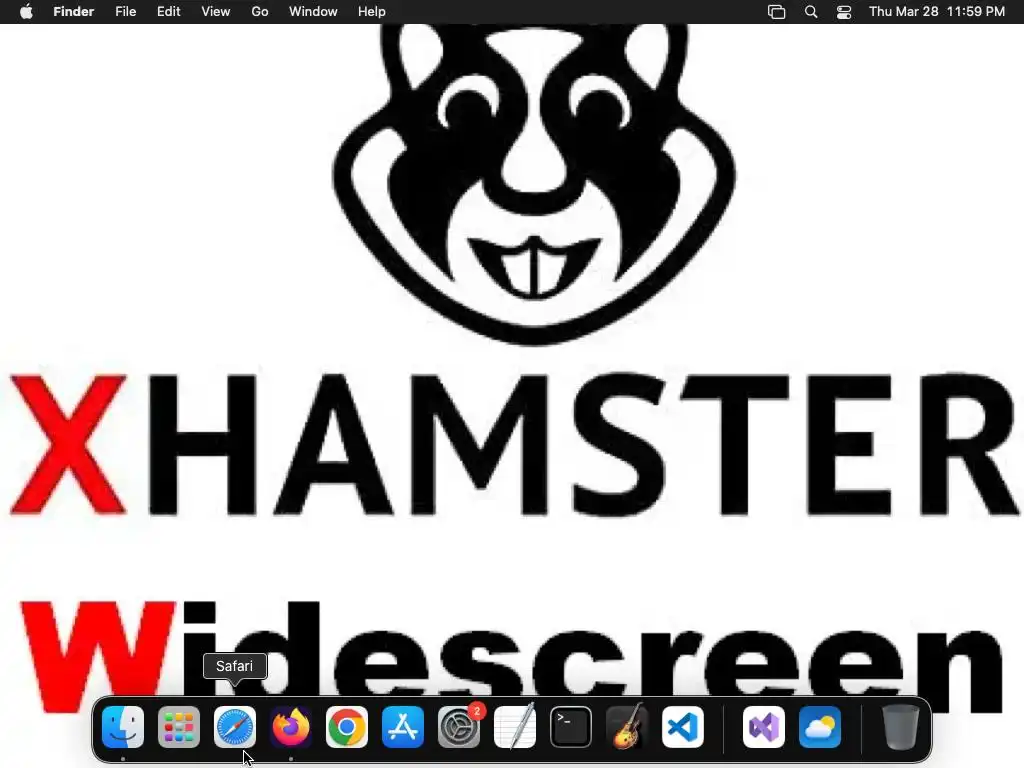The width and height of the screenshot is (1024, 768).
Task: Launch Safari from the Dock
Action: pos(235,727)
